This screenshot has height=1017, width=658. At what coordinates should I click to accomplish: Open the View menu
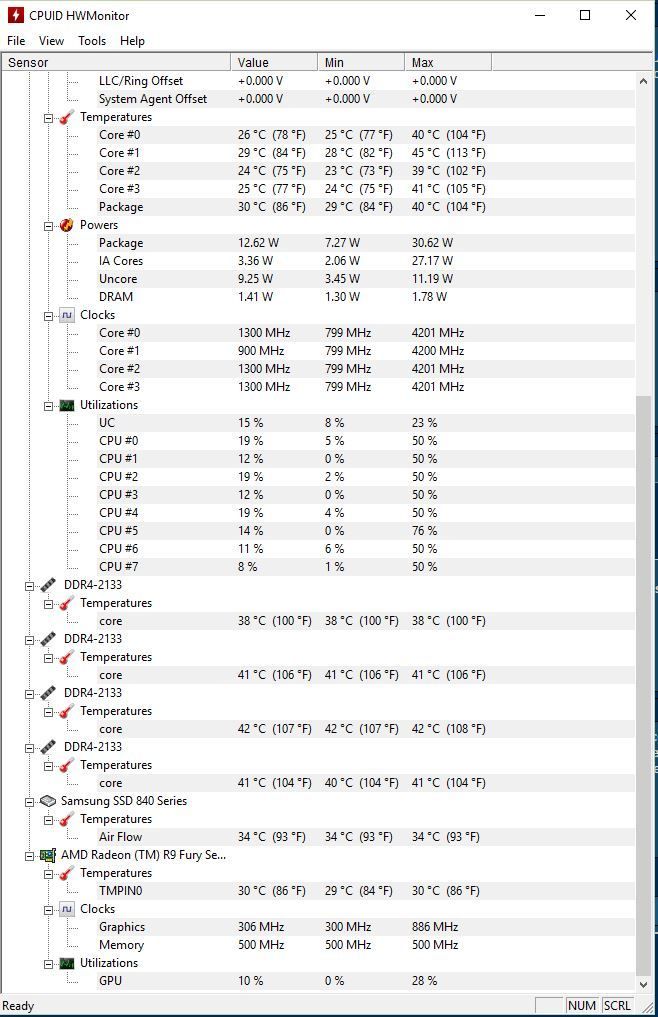(x=51, y=41)
